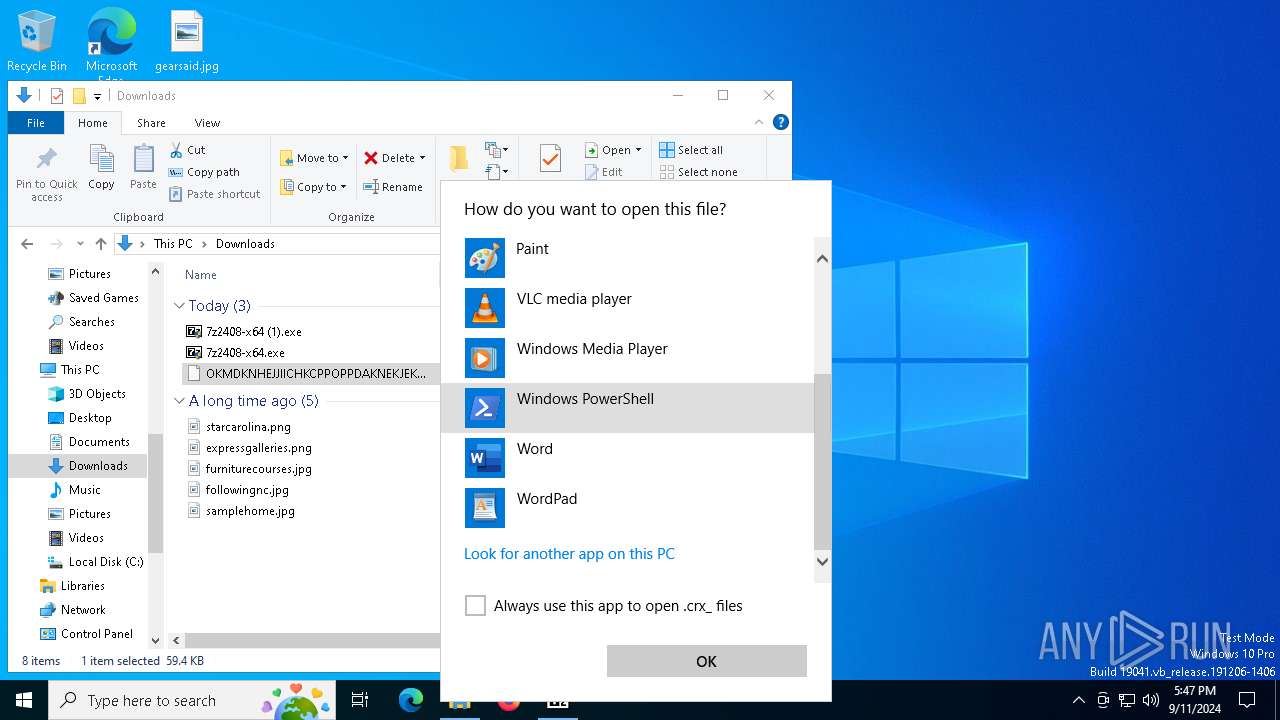
Task: Select Documents in the navigation pane
Action: pyautogui.click(x=99, y=442)
